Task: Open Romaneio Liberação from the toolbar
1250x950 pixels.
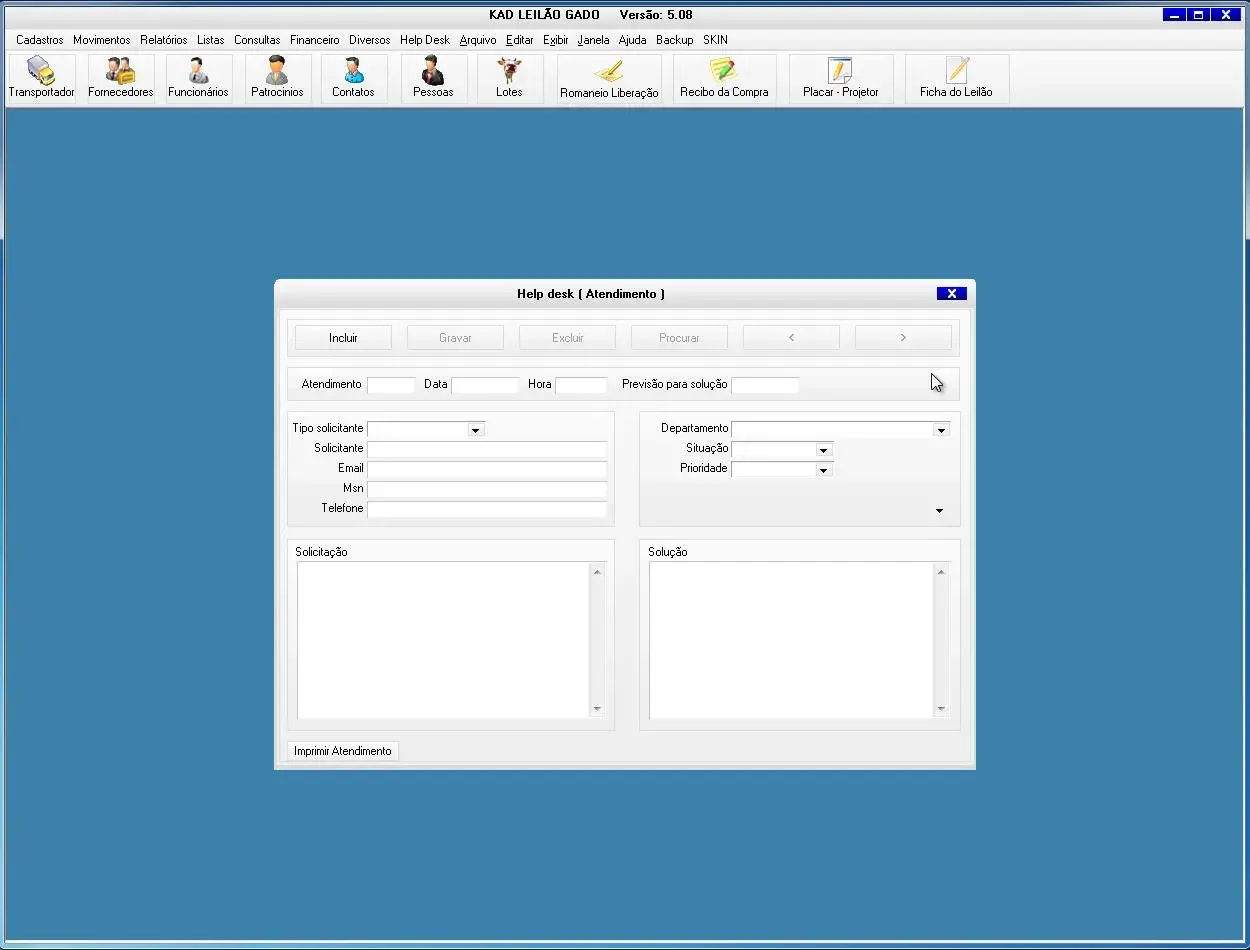Action: coord(609,79)
